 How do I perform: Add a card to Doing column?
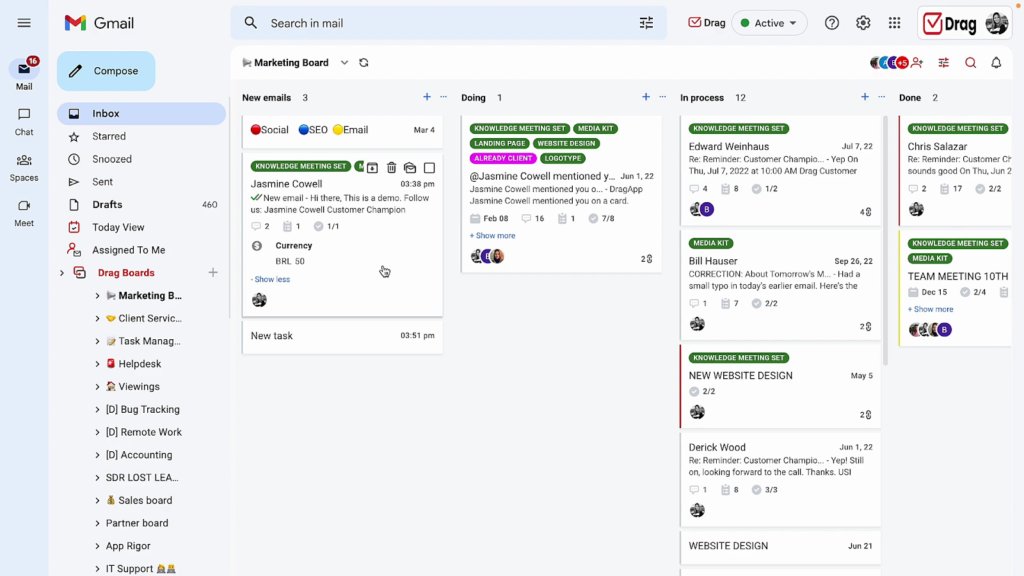[x=645, y=97]
